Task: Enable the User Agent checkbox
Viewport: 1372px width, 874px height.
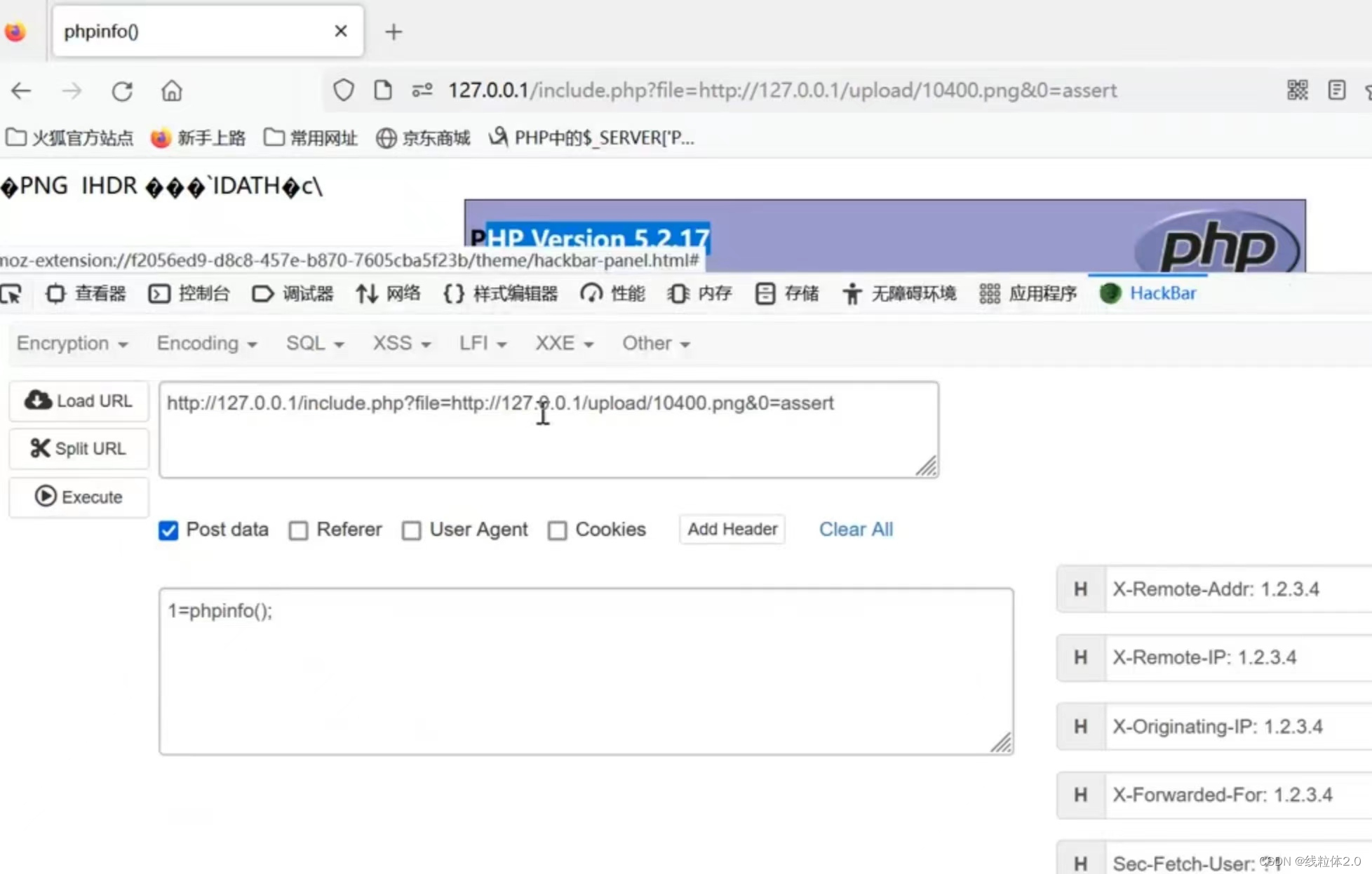Action: click(411, 530)
